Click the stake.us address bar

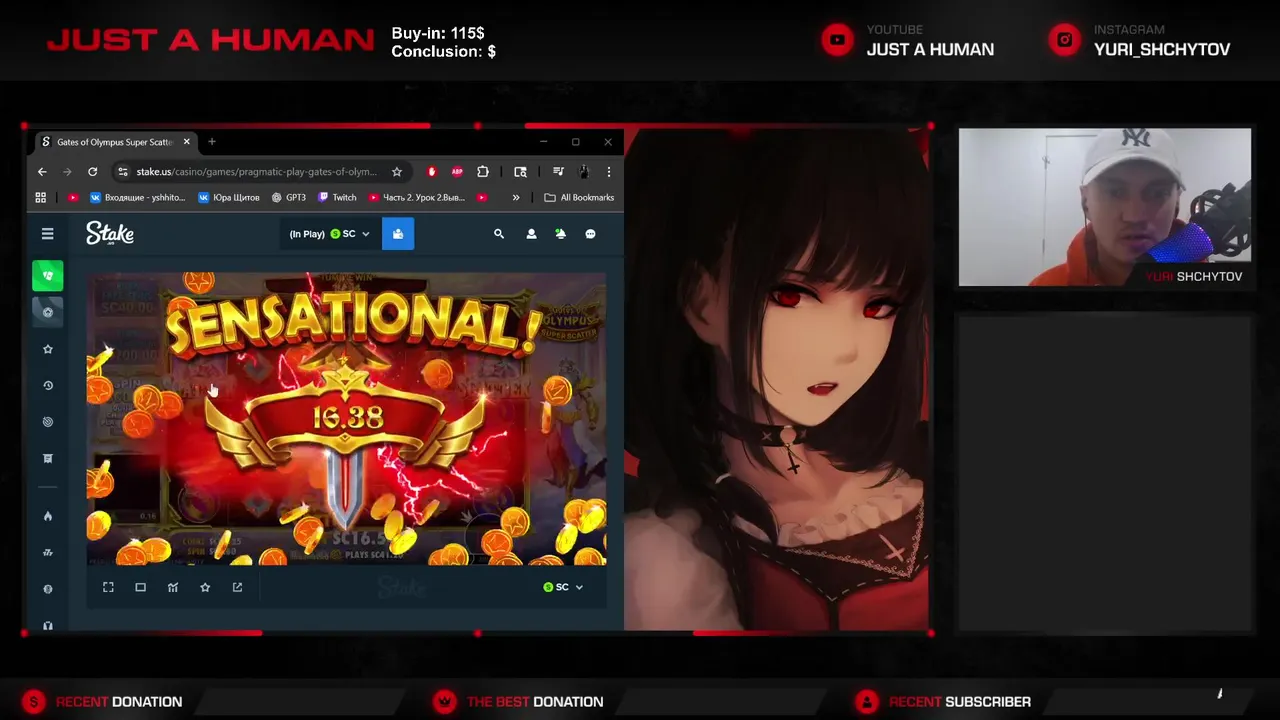click(257, 172)
